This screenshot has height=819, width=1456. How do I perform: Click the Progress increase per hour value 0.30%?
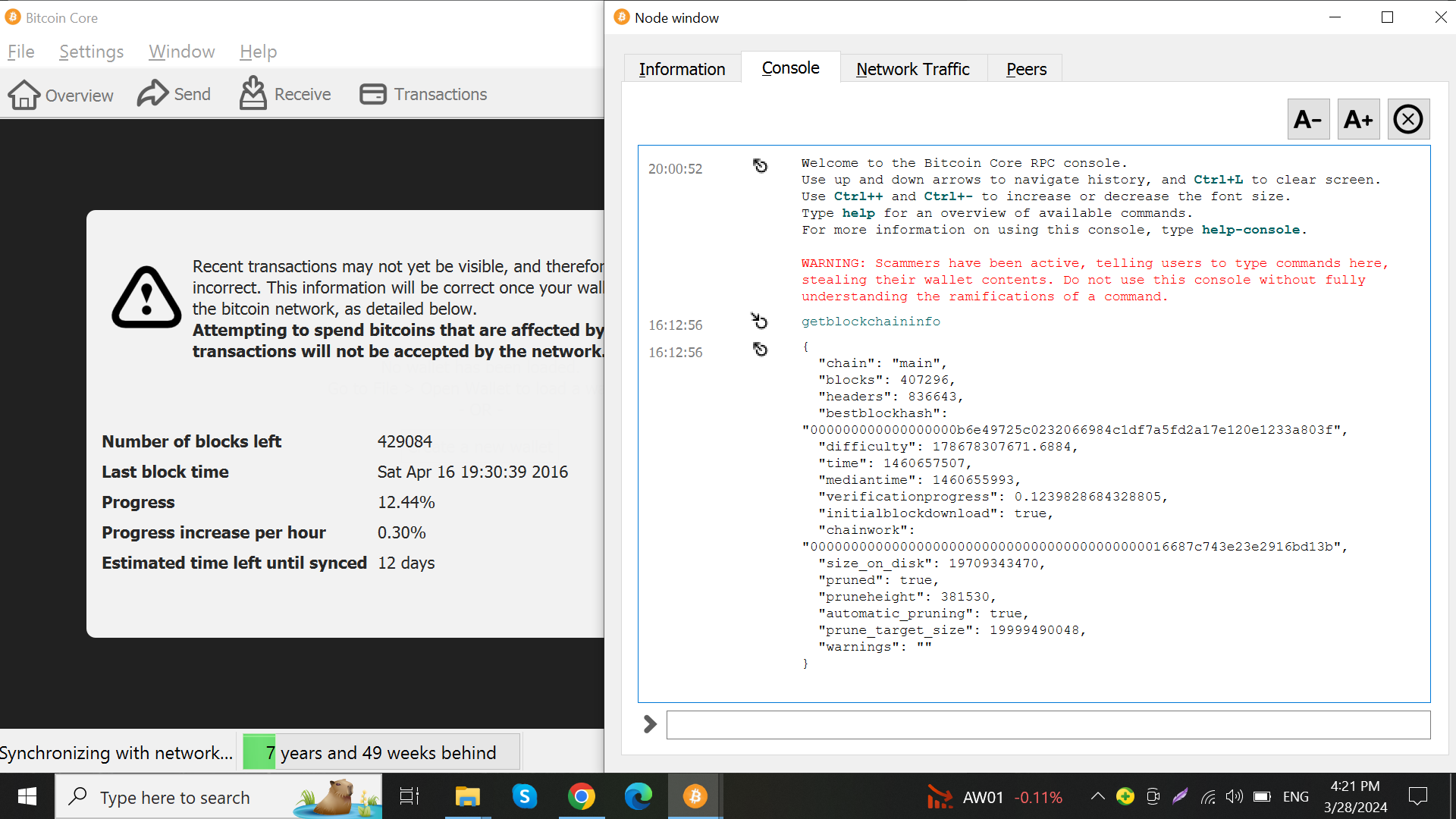402,532
